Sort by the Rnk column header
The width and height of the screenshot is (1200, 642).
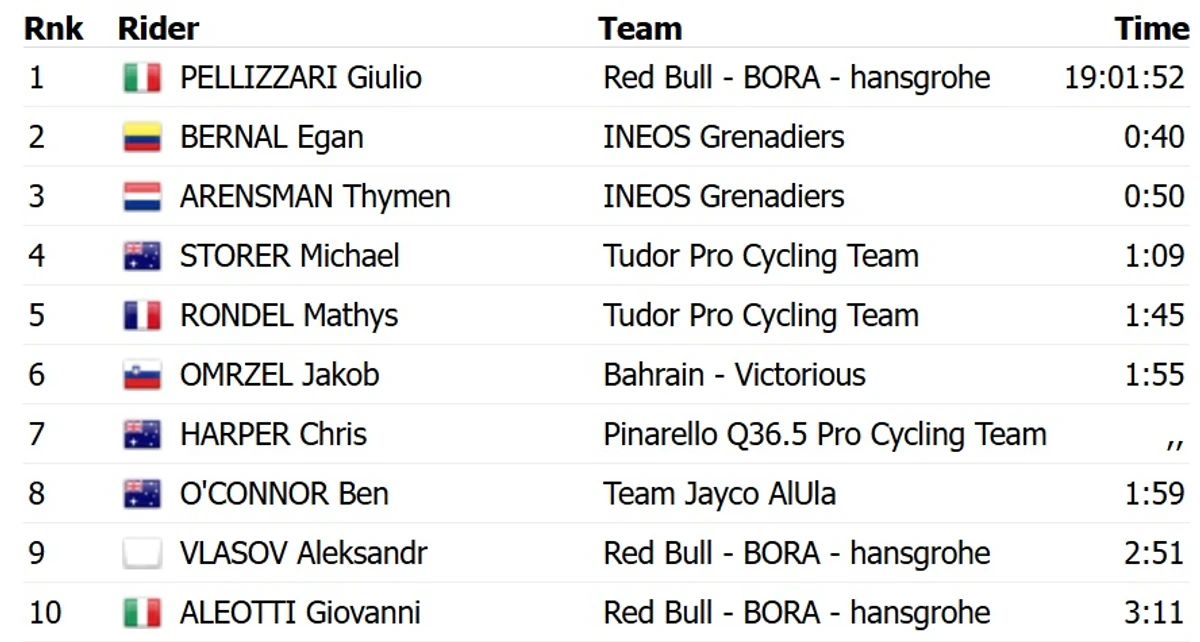point(53,28)
